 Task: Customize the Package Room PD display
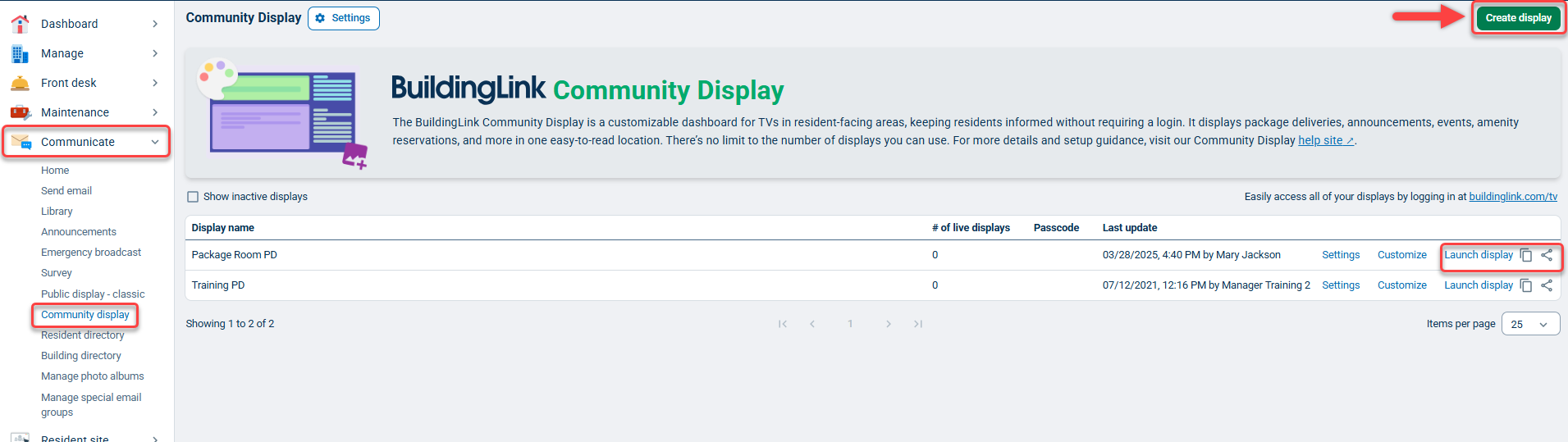pyautogui.click(x=1402, y=255)
